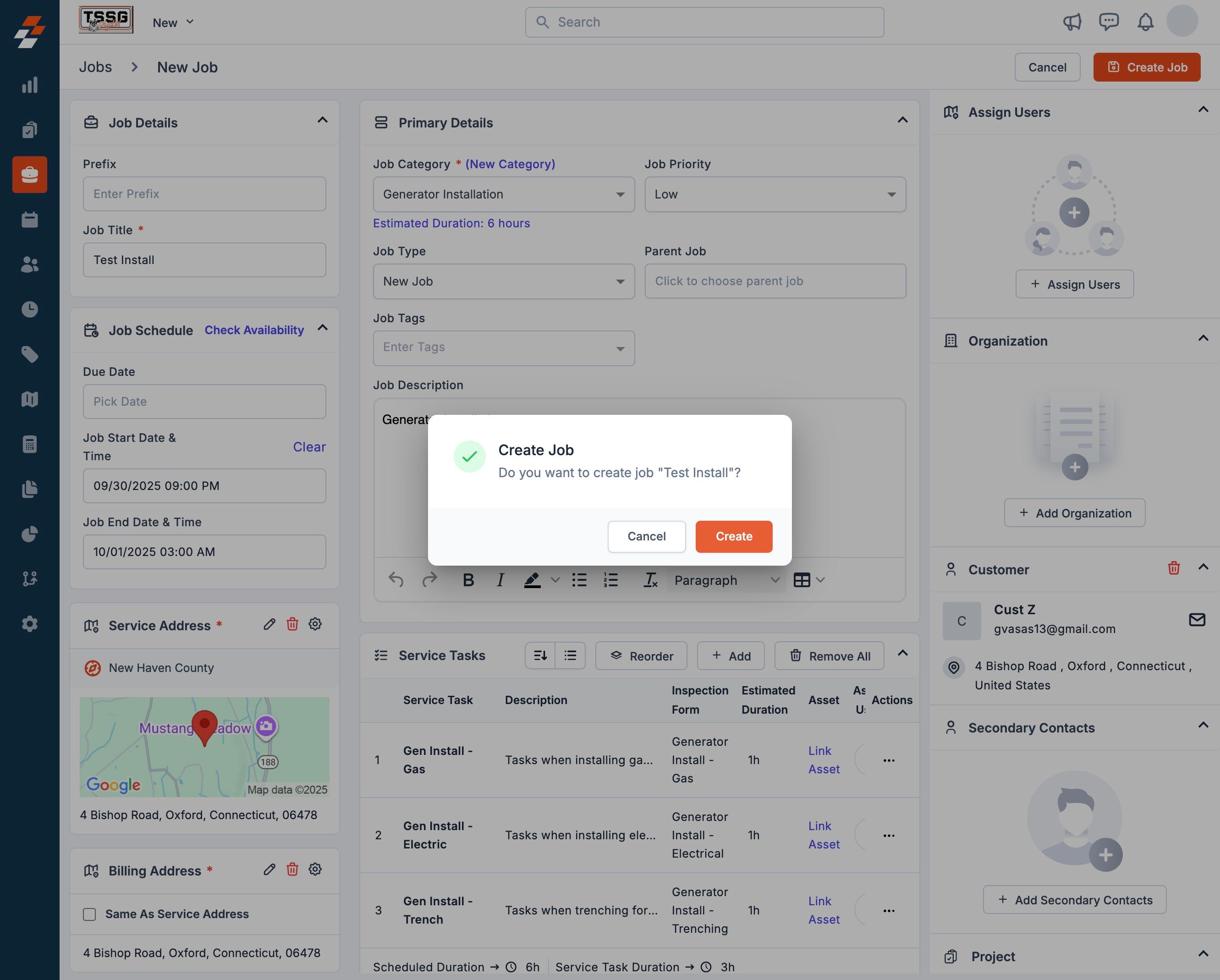Open Calendar from the left sidebar
This screenshot has height=980, width=1220.
(x=29, y=220)
